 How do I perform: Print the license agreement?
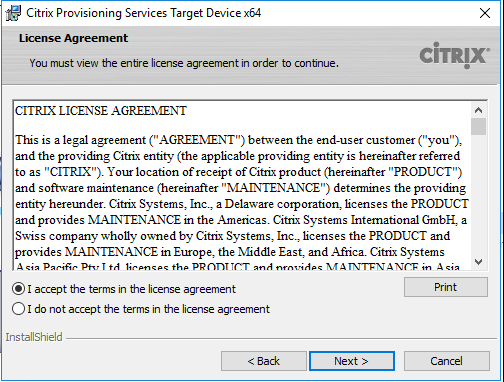point(446,287)
